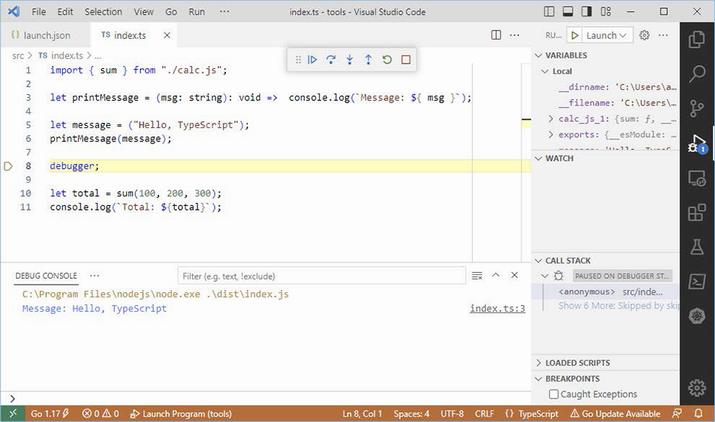The width and height of the screenshot is (715, 422).
Task: Select the Launch configuration dropdown
Action: pos(606,35)
